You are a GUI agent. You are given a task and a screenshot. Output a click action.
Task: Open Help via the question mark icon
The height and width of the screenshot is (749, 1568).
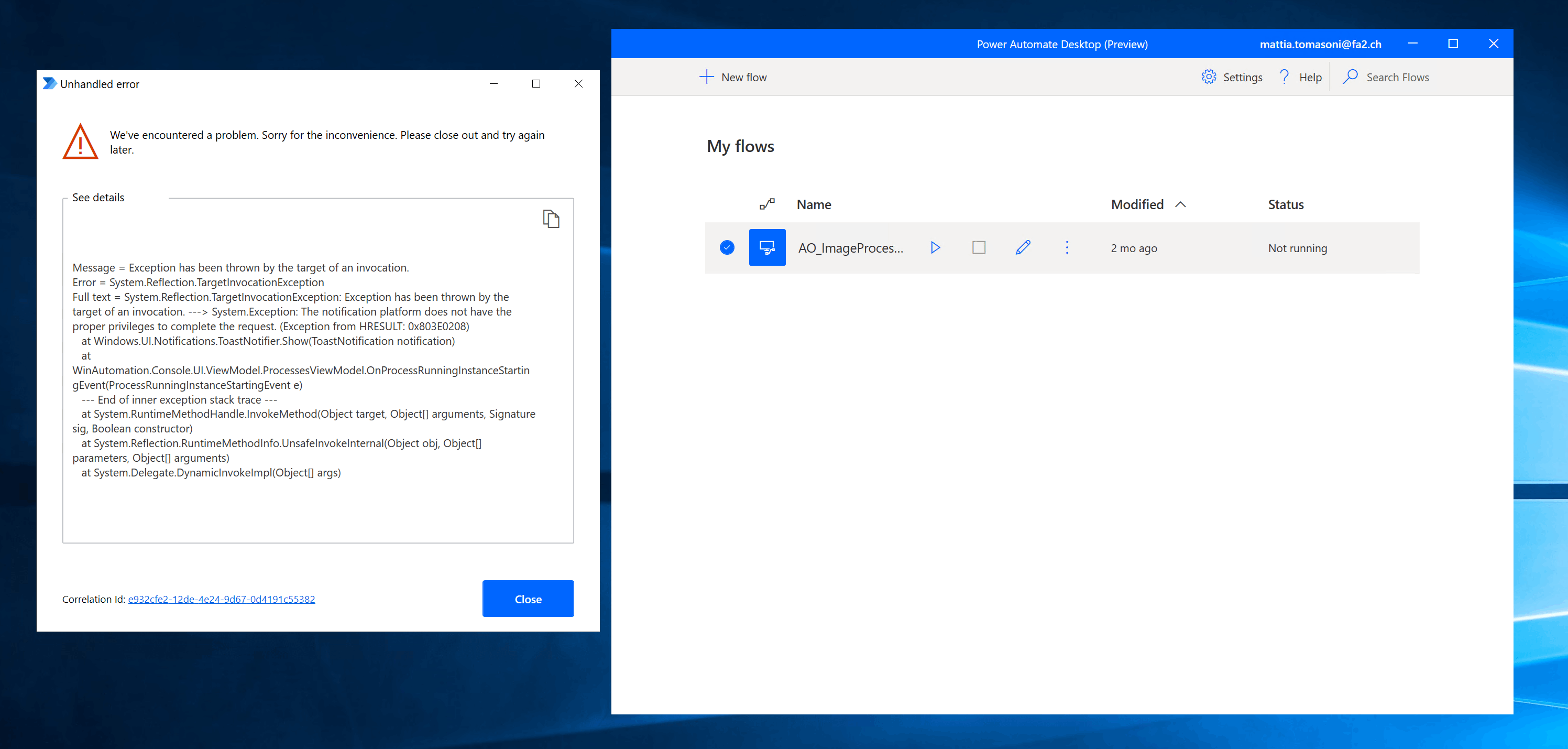point(1285,77)
